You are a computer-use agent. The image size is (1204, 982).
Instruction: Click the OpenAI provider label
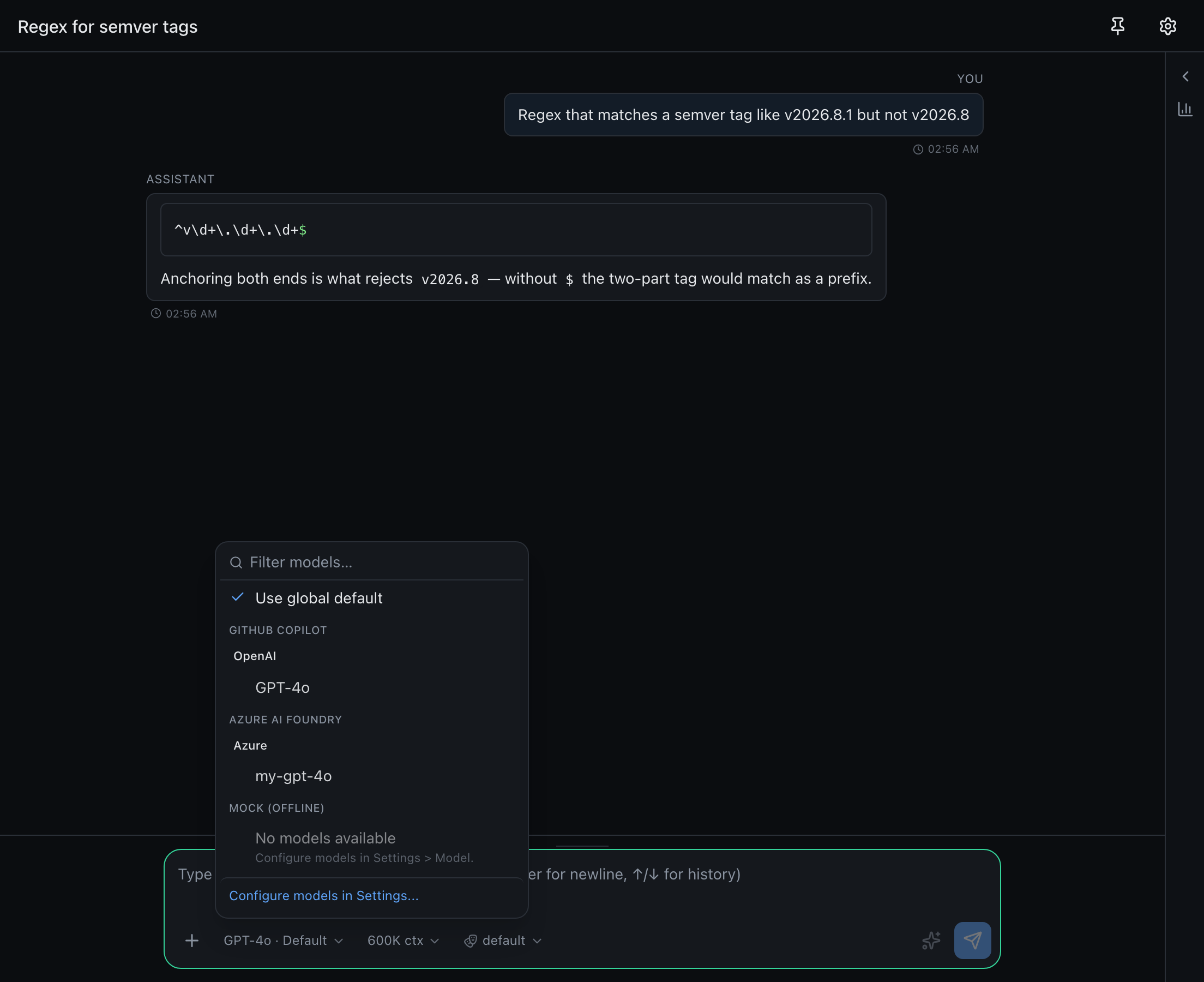pos(254,656)
